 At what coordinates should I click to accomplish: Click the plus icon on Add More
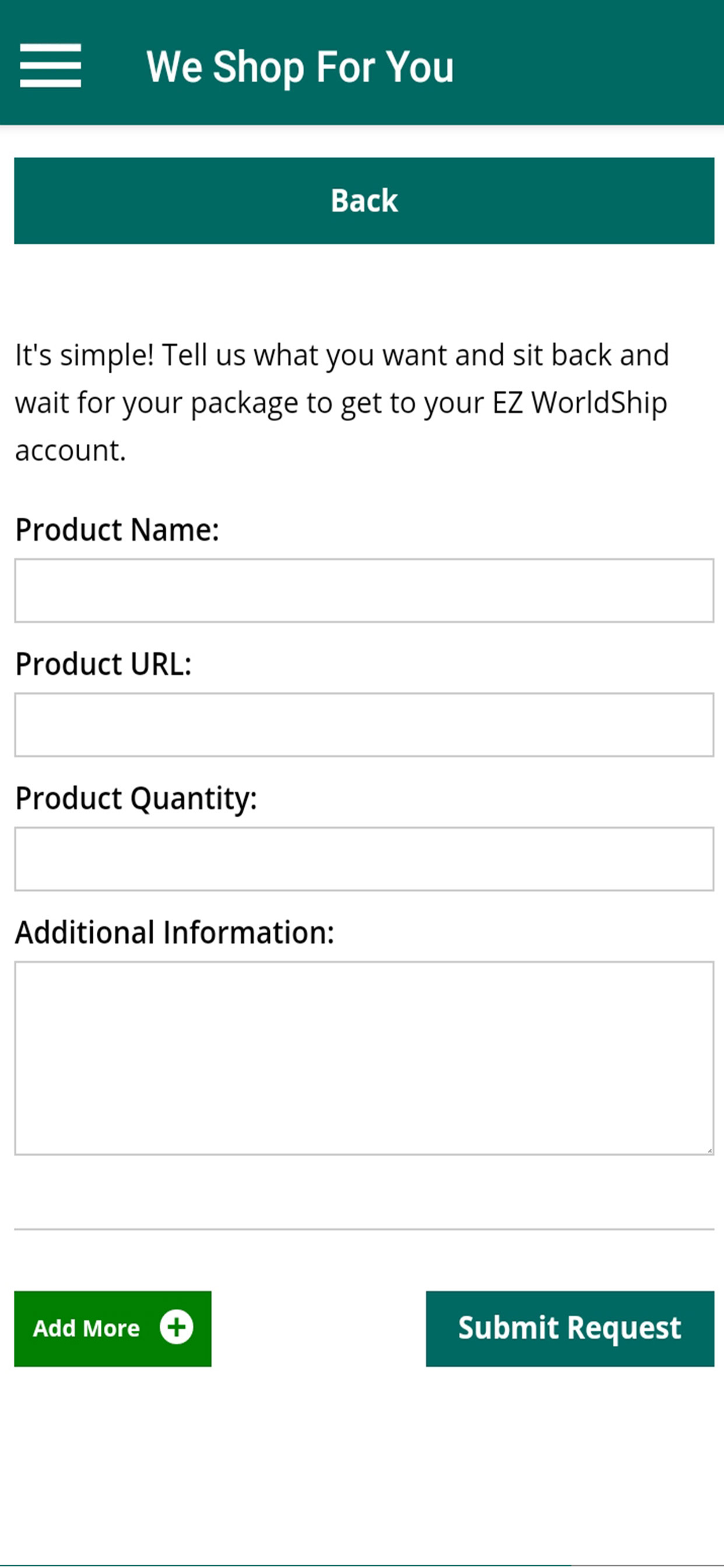point(177,1327)
